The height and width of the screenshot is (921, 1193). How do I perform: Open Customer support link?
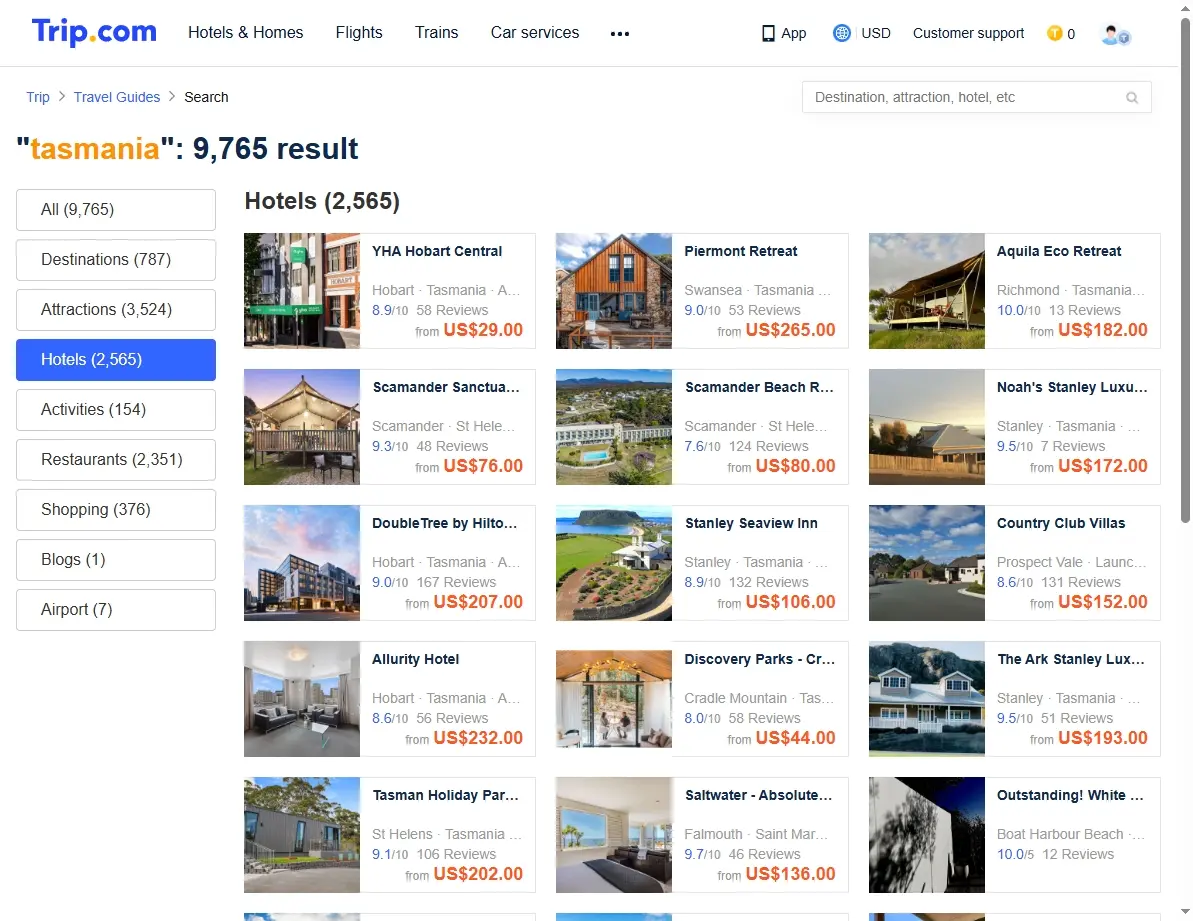pos(969,33)
